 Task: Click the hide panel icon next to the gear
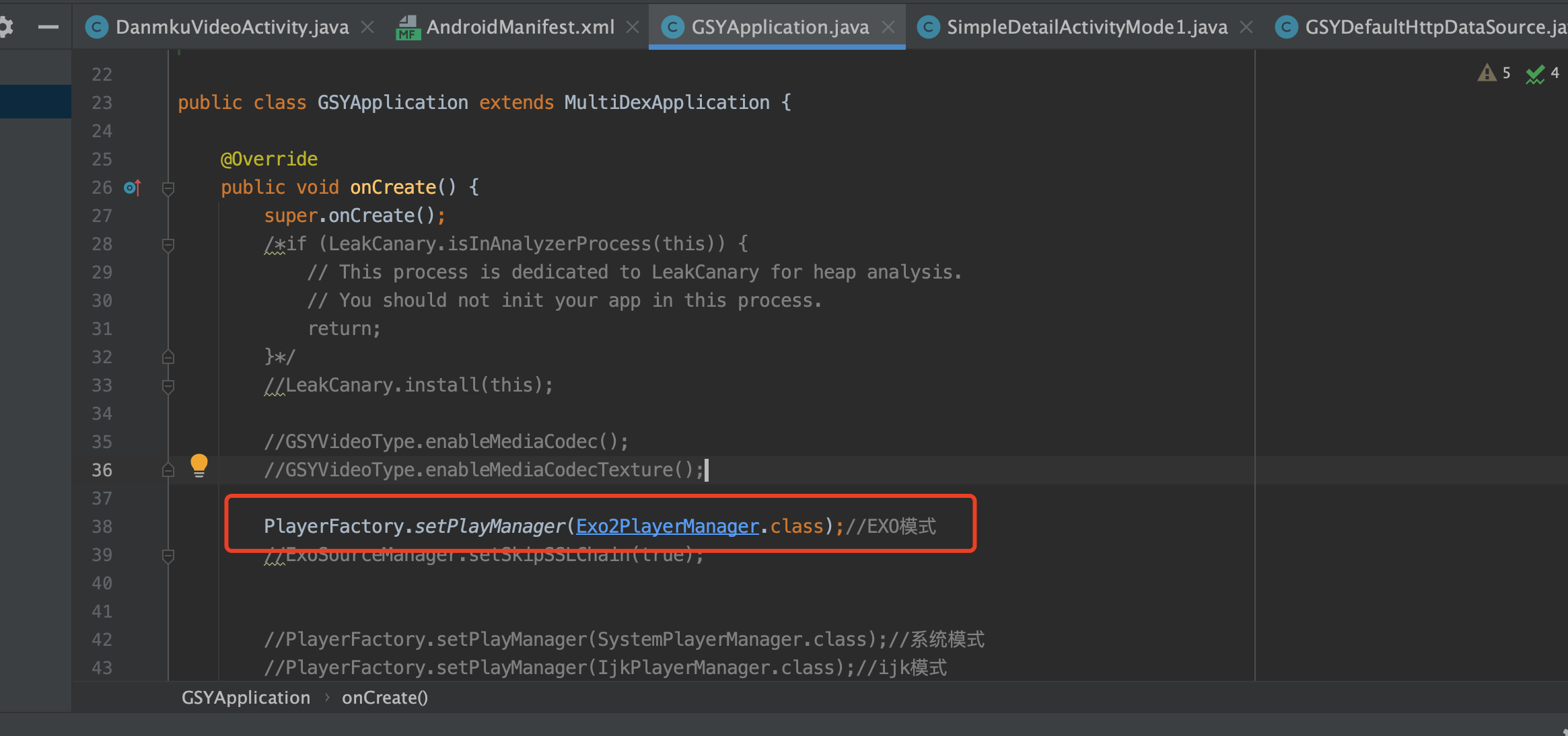pyautogui.click(x=47, y=27)
